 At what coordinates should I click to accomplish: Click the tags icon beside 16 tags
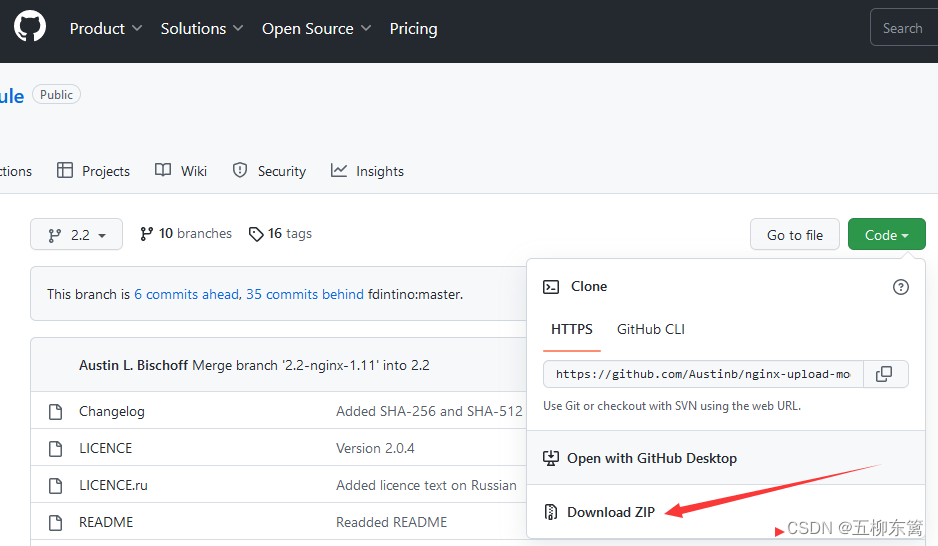[256, 234]
